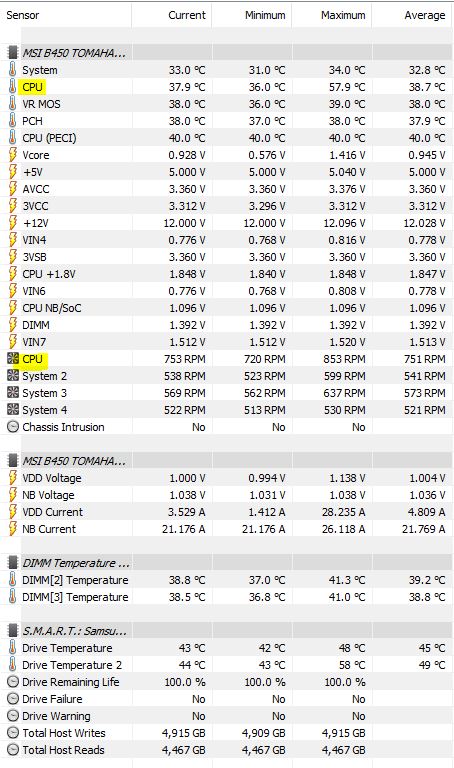Select the Vcore sensor row label
454x768 pixels.
(36, 155)
